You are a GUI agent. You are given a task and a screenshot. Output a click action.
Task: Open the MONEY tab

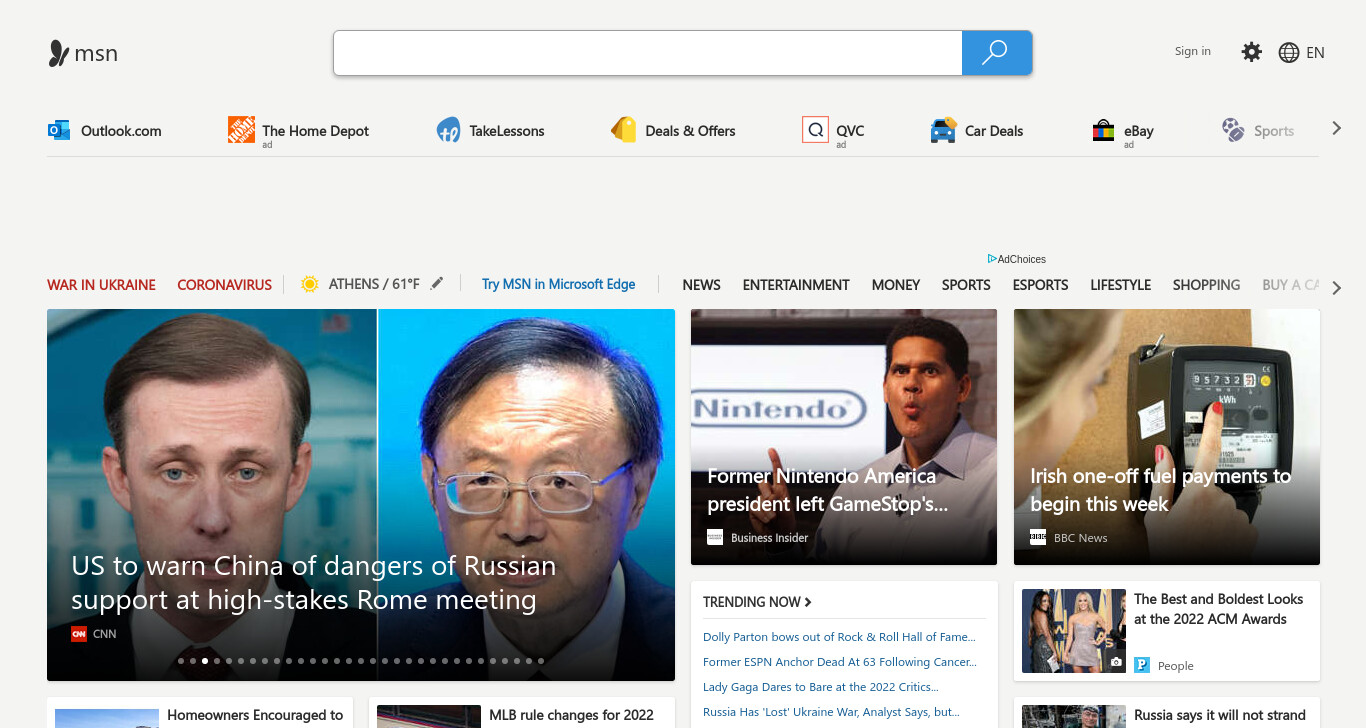(895, 285)
